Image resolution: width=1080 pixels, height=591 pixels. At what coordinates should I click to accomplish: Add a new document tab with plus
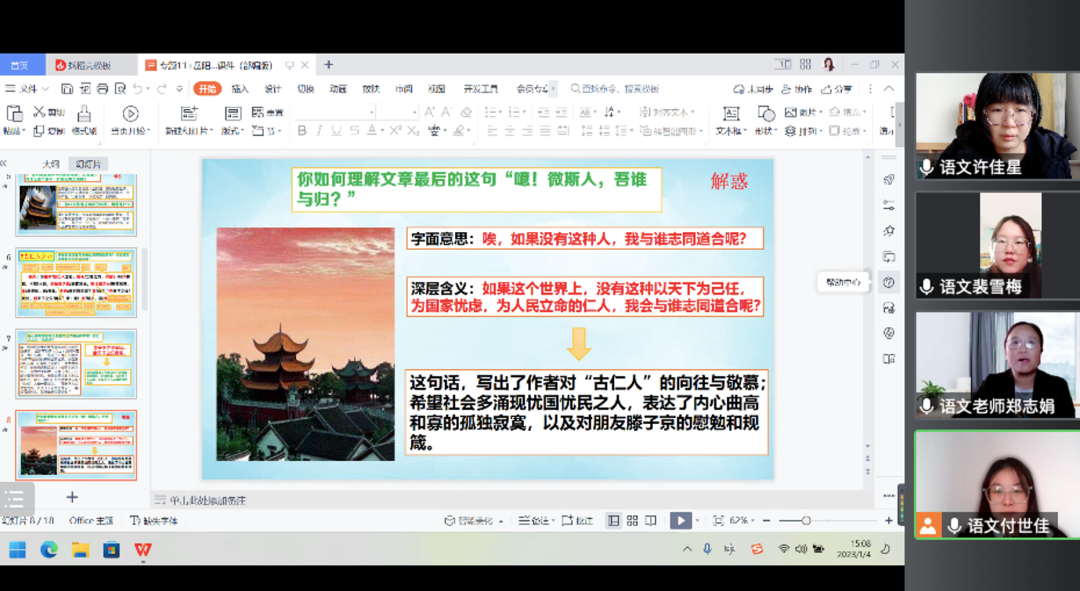pyautogui.click(x=329, y=65)
